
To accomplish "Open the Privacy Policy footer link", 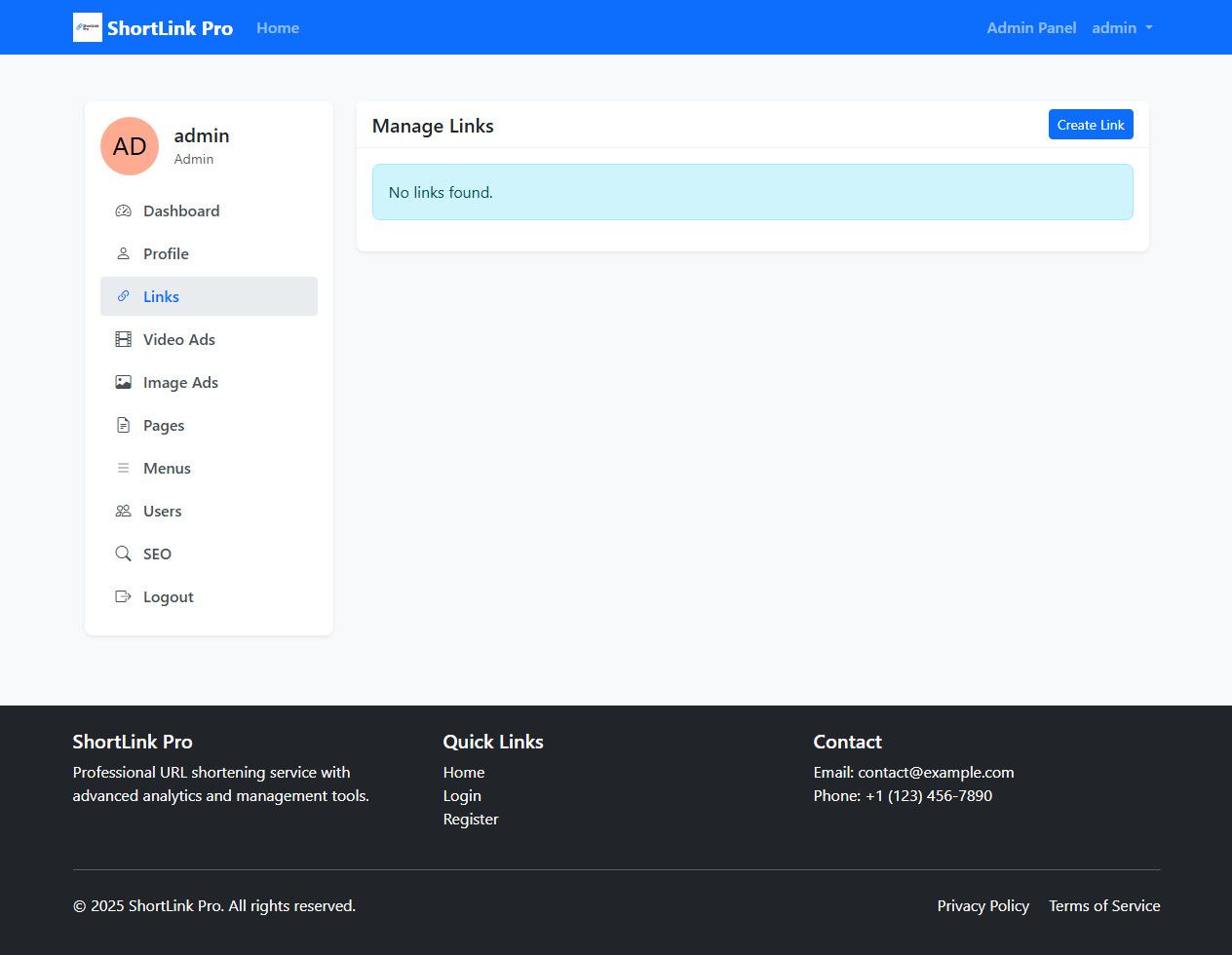I will (982, 905).
